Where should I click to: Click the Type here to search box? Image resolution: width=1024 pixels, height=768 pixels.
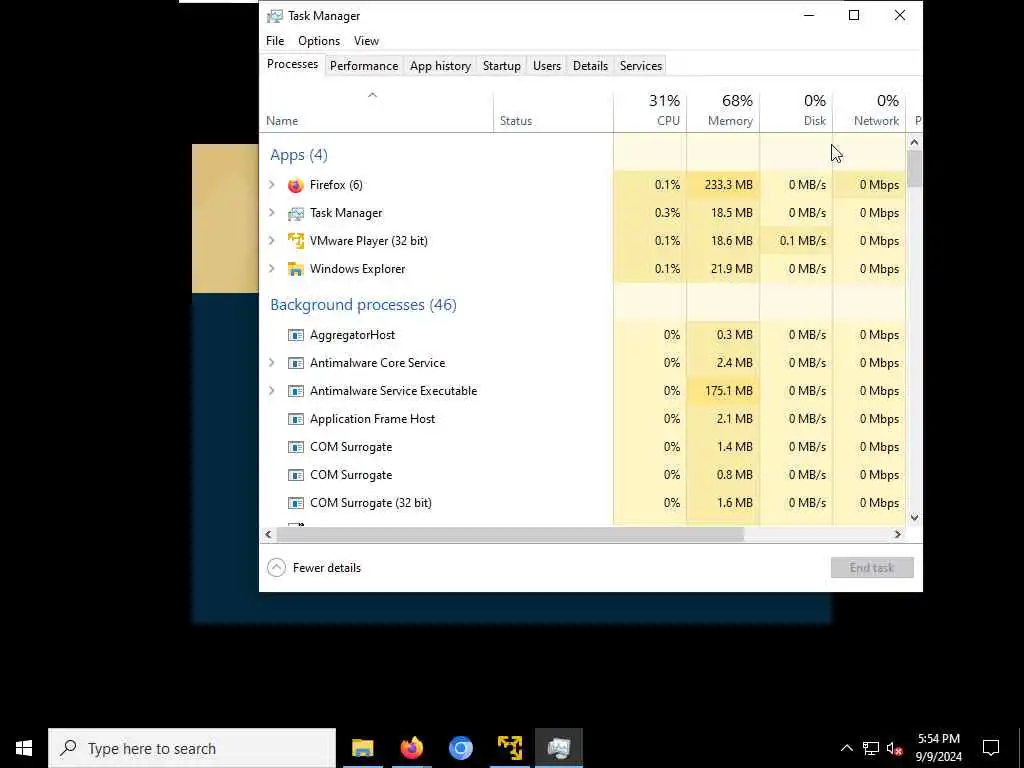click(192, 748)
